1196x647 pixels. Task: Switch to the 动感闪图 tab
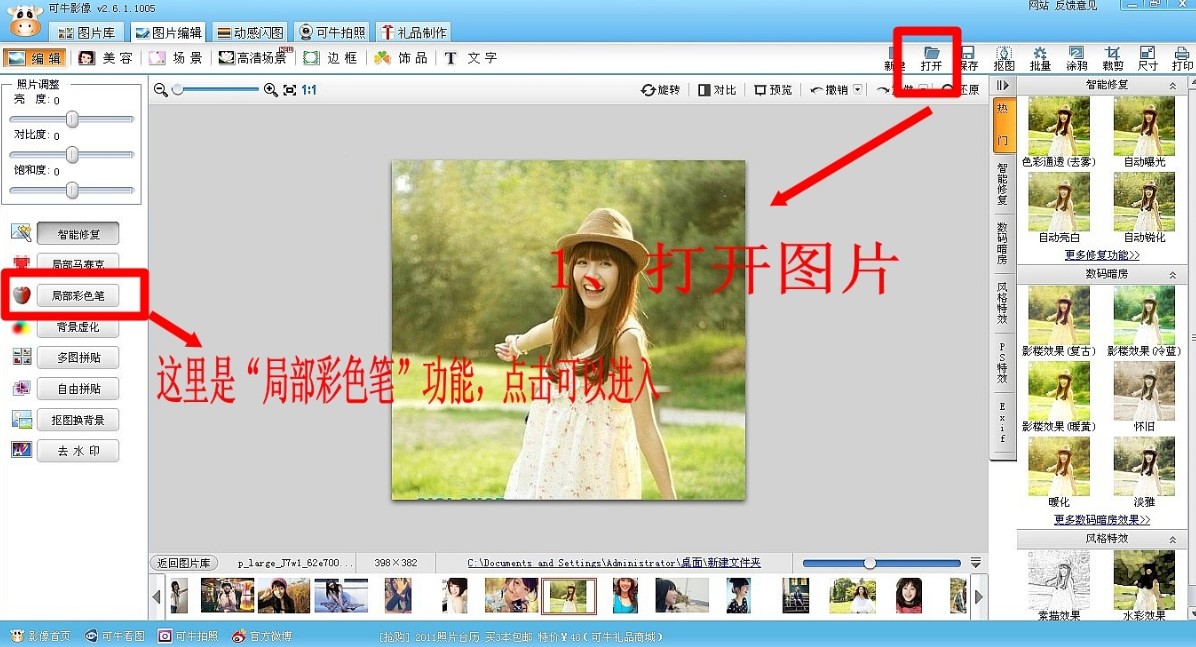250,33
